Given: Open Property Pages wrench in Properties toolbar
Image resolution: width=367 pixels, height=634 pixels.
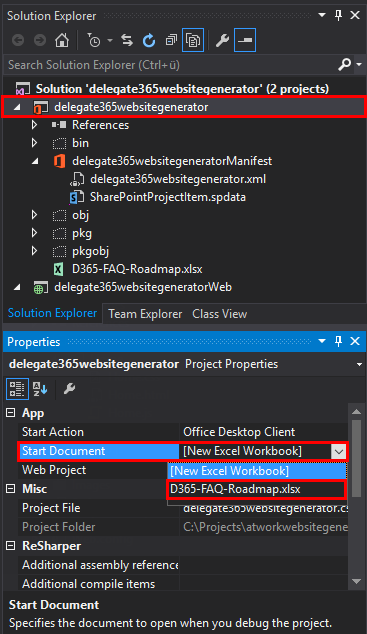Looking at the screenshot, I should 70,389.
